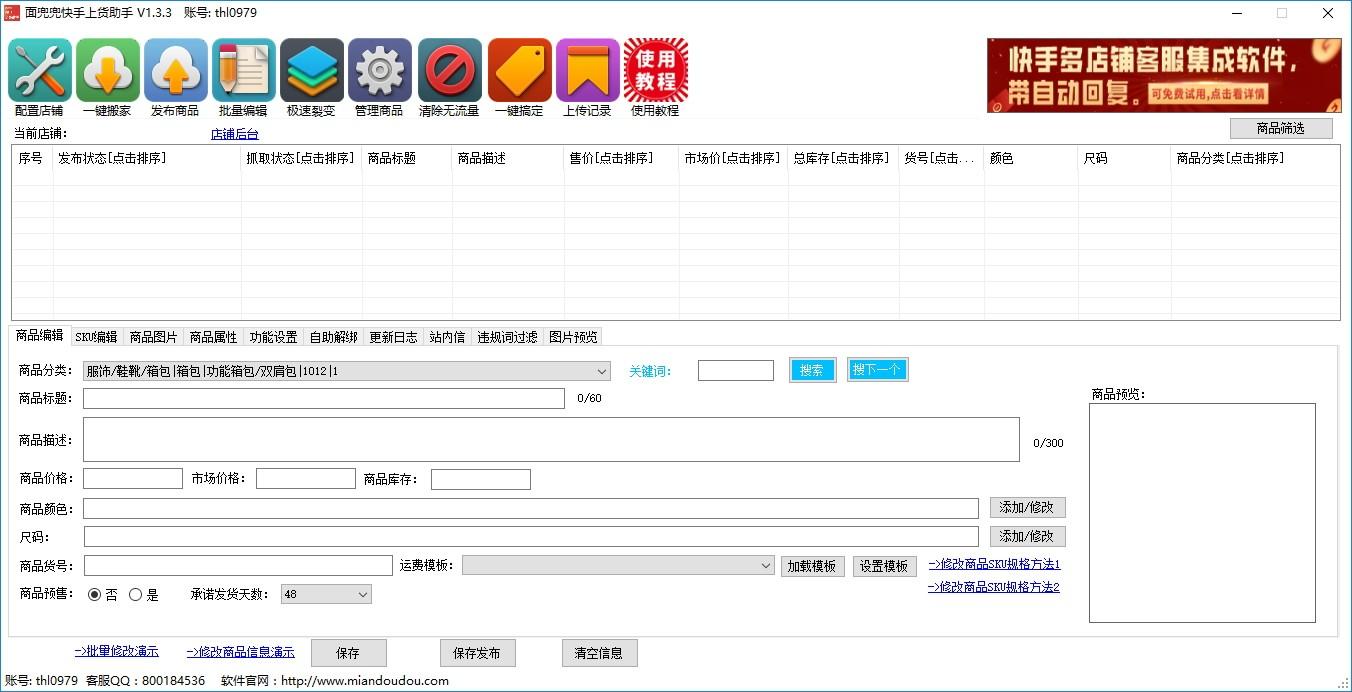Screen dimensions: 1352x692
Task: Click the 商品标题 column header
Action: pyautogui.click(x=407, y=158)
